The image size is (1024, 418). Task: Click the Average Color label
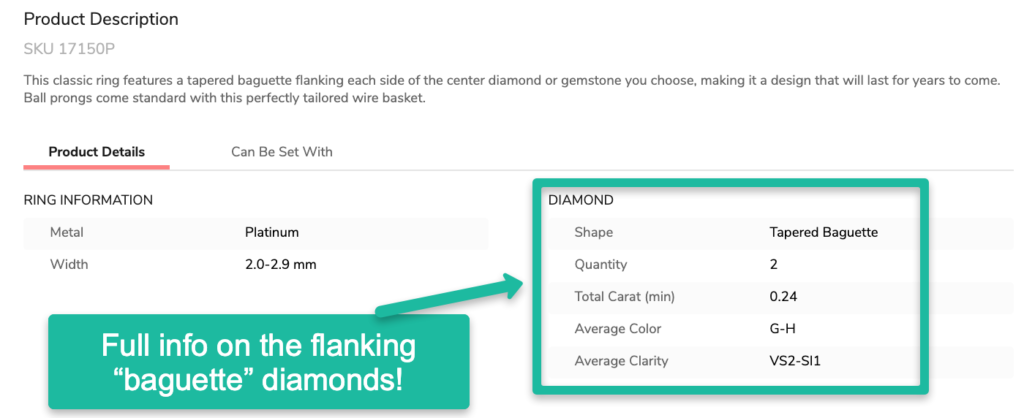coord(618,329)
